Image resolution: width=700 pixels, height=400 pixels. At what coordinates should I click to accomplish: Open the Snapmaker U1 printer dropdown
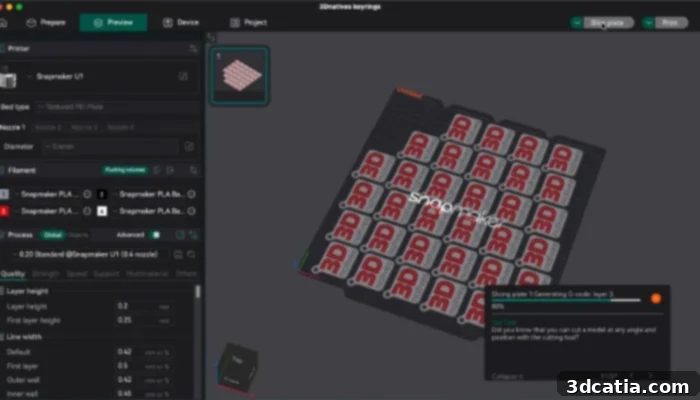103,77
